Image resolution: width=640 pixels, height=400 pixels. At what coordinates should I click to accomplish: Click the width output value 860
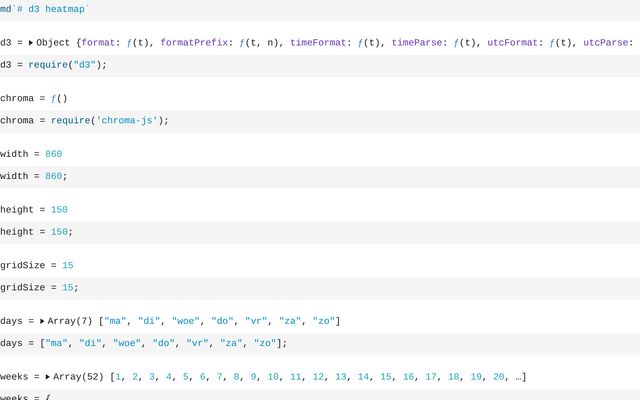click(x=53, y=154)
